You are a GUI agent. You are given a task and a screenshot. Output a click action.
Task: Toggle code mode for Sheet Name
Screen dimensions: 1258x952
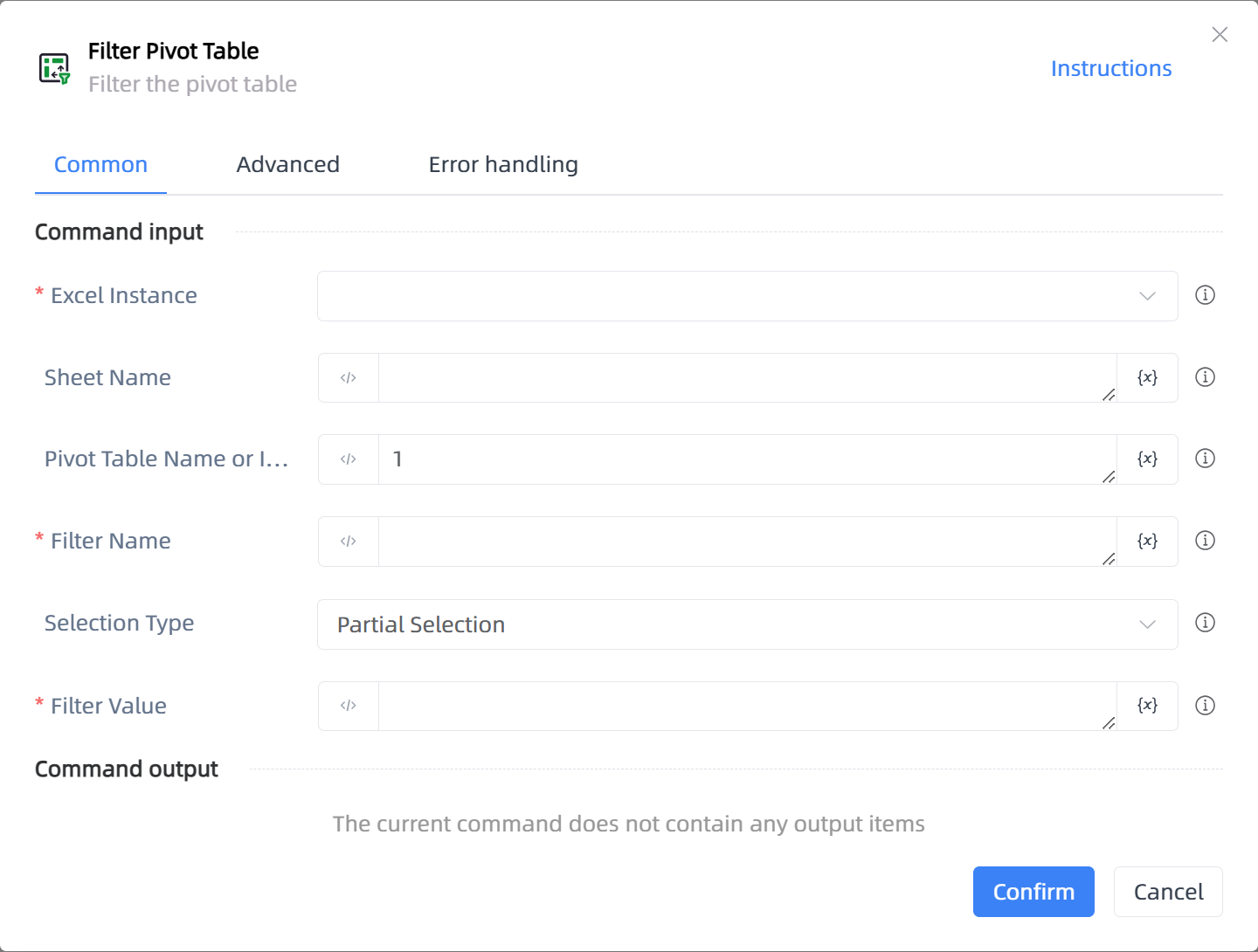click(349, 378)
